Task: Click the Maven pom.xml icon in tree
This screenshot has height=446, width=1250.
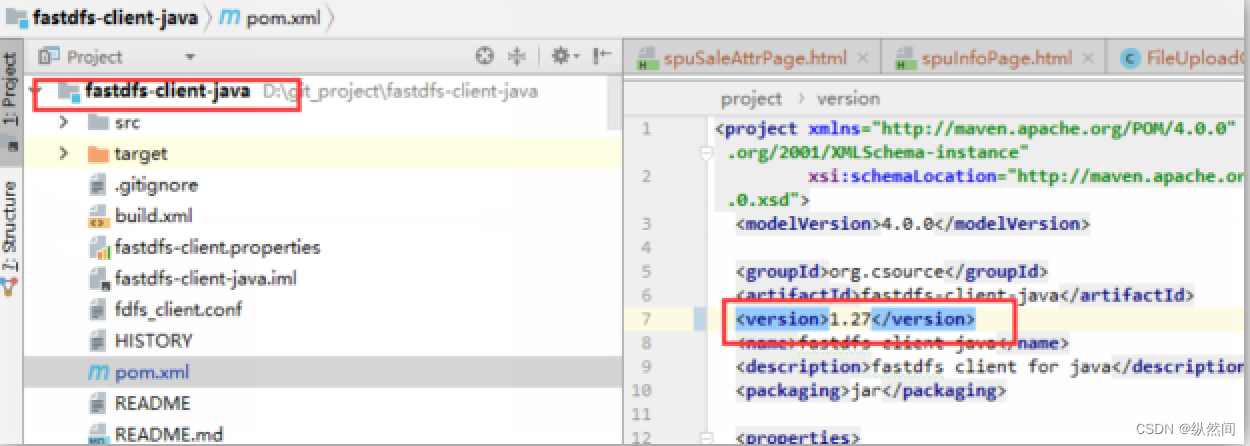Action: click(98, 372)
